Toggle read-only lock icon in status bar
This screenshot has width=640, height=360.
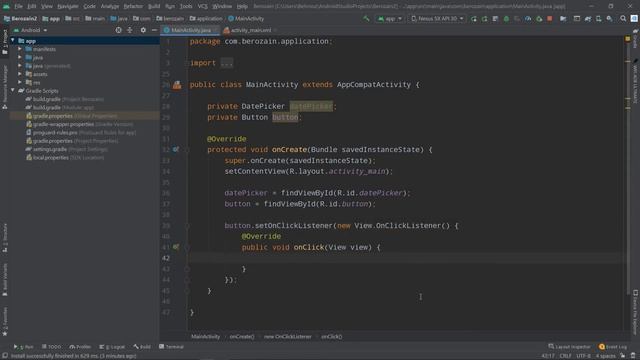point(622,356)
